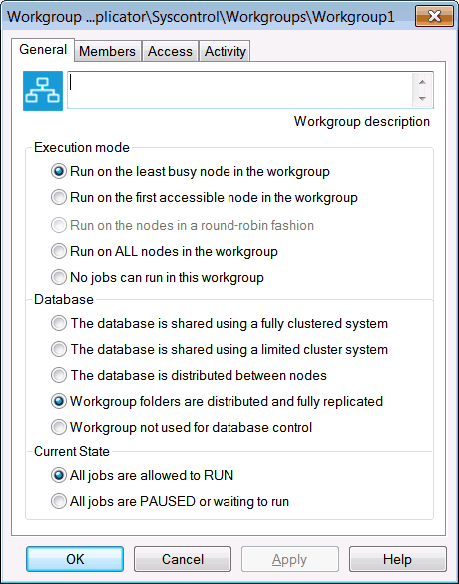
Task: Set state to all jobs PAUSED
Action: (170, 501)
